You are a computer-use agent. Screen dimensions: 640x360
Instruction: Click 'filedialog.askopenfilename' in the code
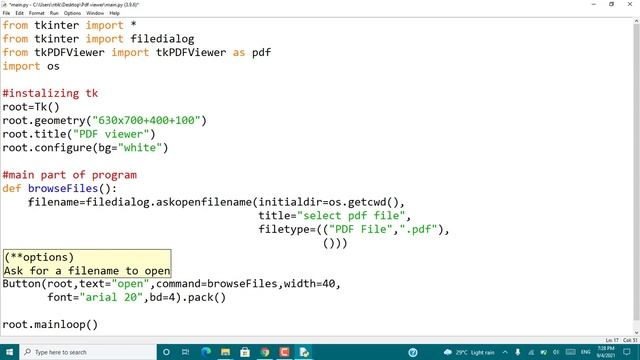[169, 202]
